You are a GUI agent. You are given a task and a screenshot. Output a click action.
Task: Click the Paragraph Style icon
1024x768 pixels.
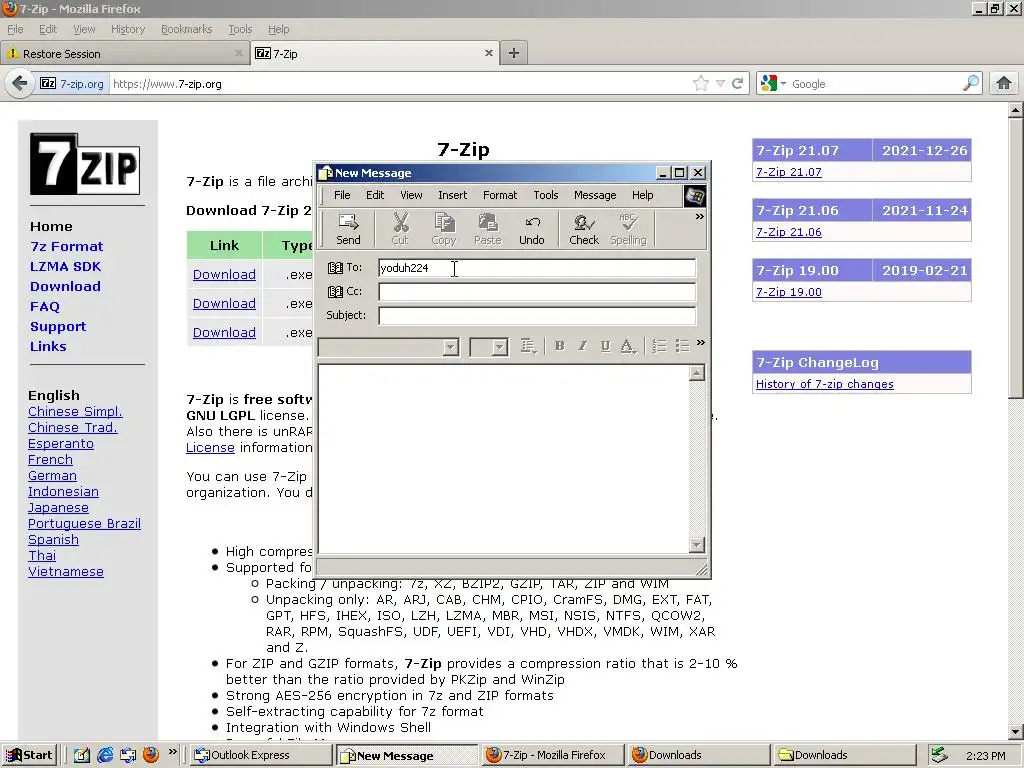(x=528, y=346)
